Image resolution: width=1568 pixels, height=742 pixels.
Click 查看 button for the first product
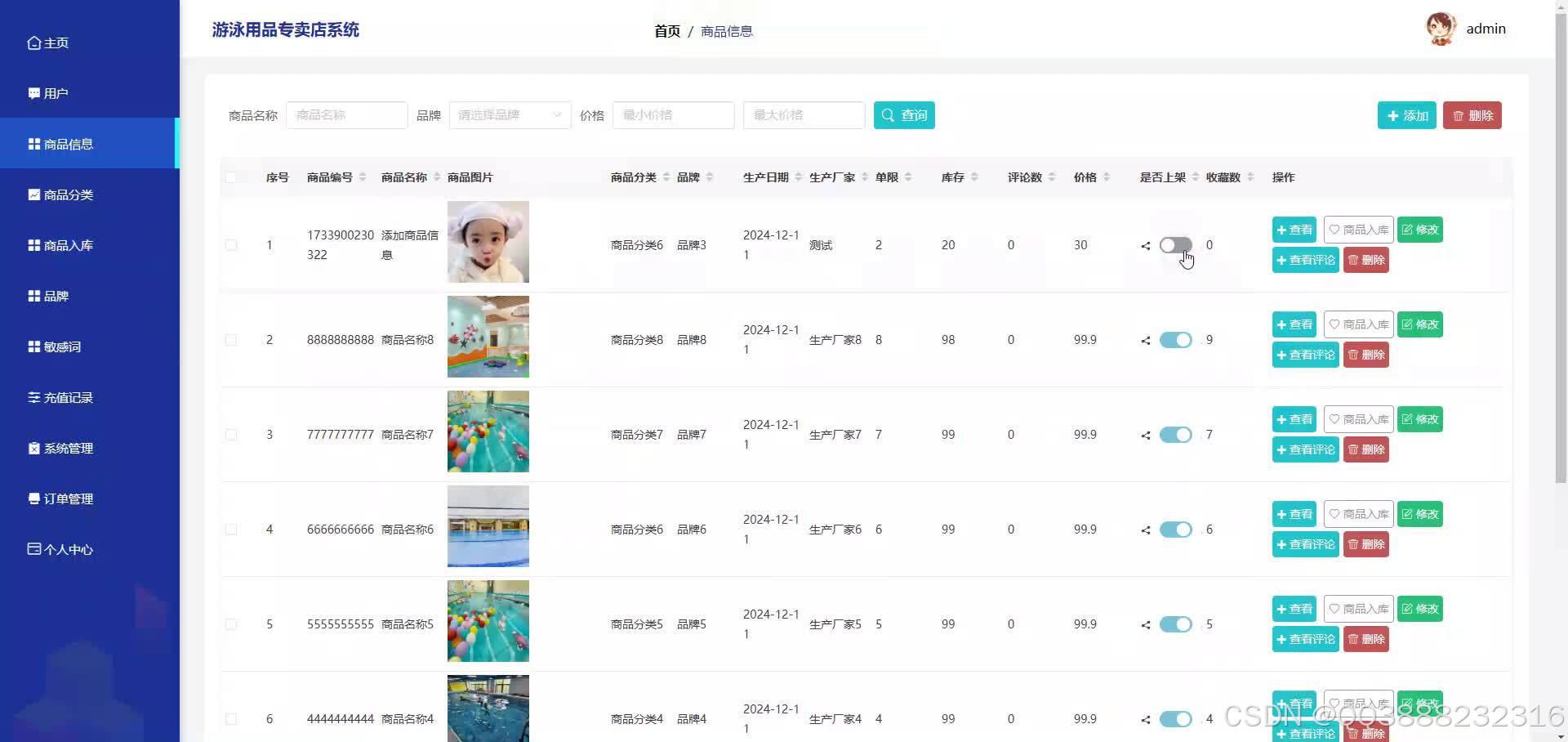pos(1294,230)
